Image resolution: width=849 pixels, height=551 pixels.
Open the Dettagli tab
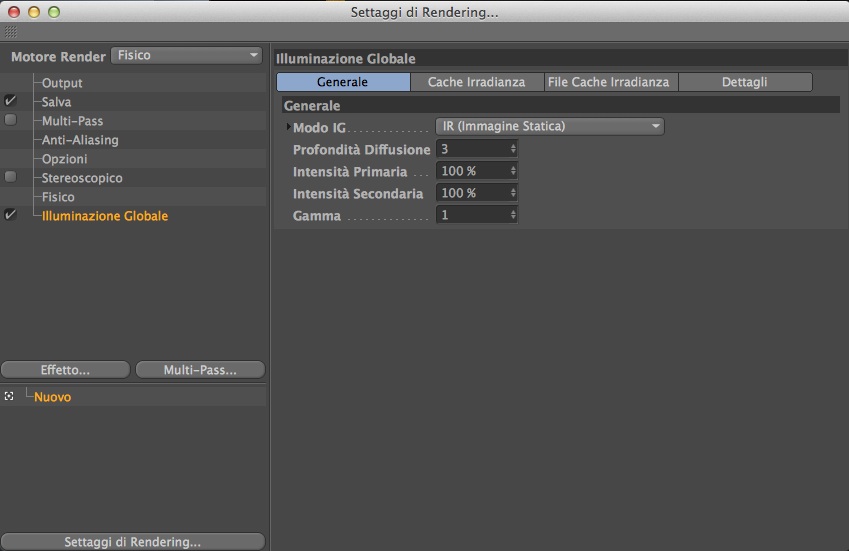744,82
